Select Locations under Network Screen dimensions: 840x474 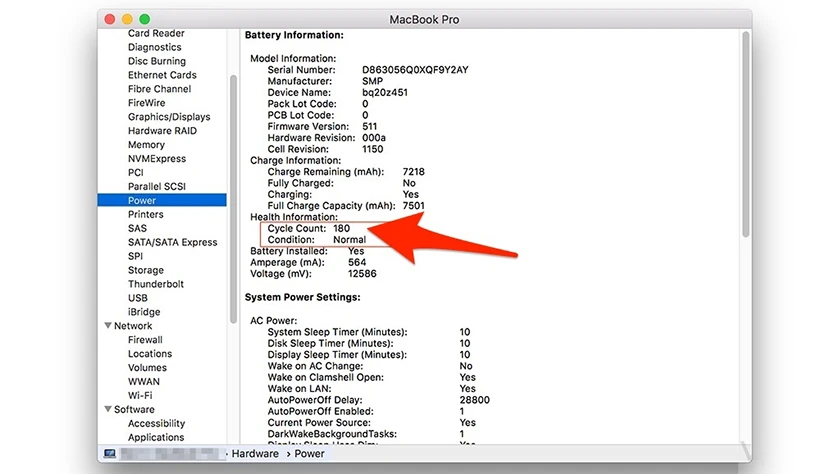coord(149,353)
